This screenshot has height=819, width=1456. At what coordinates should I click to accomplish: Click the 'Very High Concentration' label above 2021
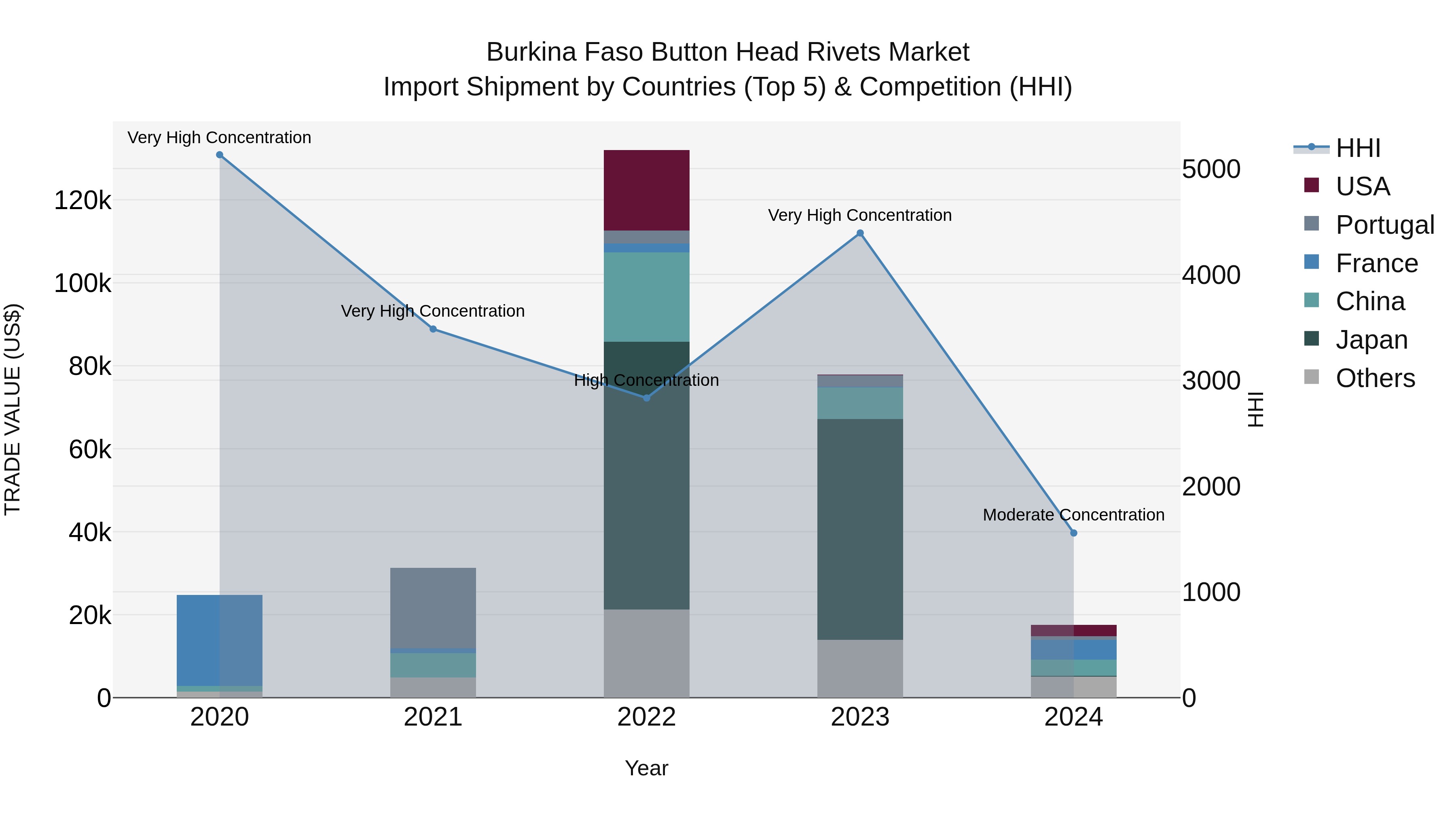(x=433, y=311)
